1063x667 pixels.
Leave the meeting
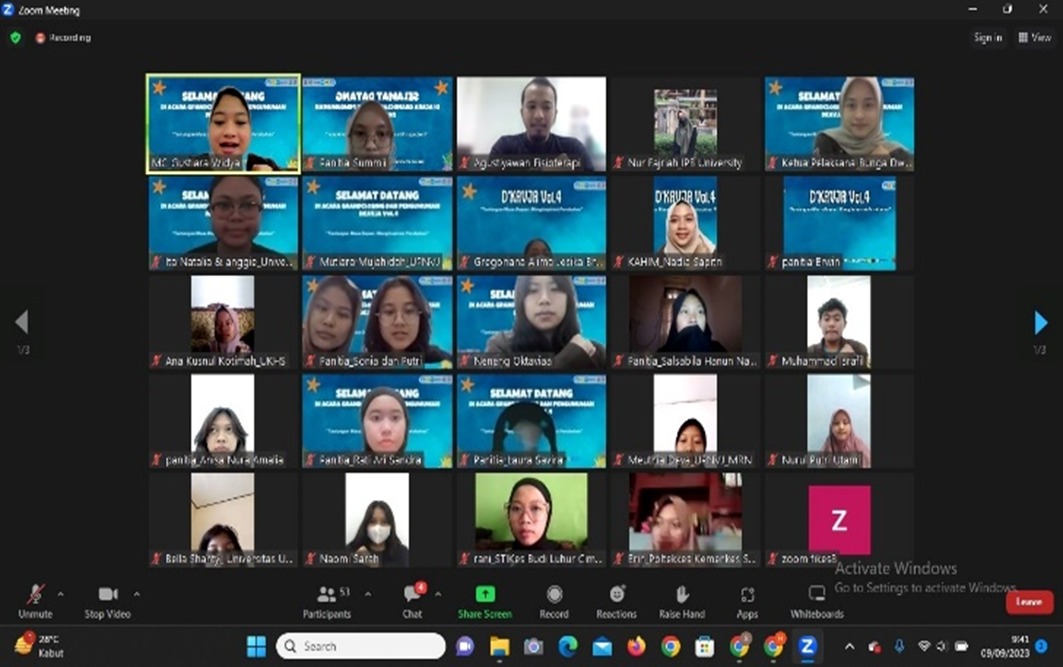pos(1029,602)
